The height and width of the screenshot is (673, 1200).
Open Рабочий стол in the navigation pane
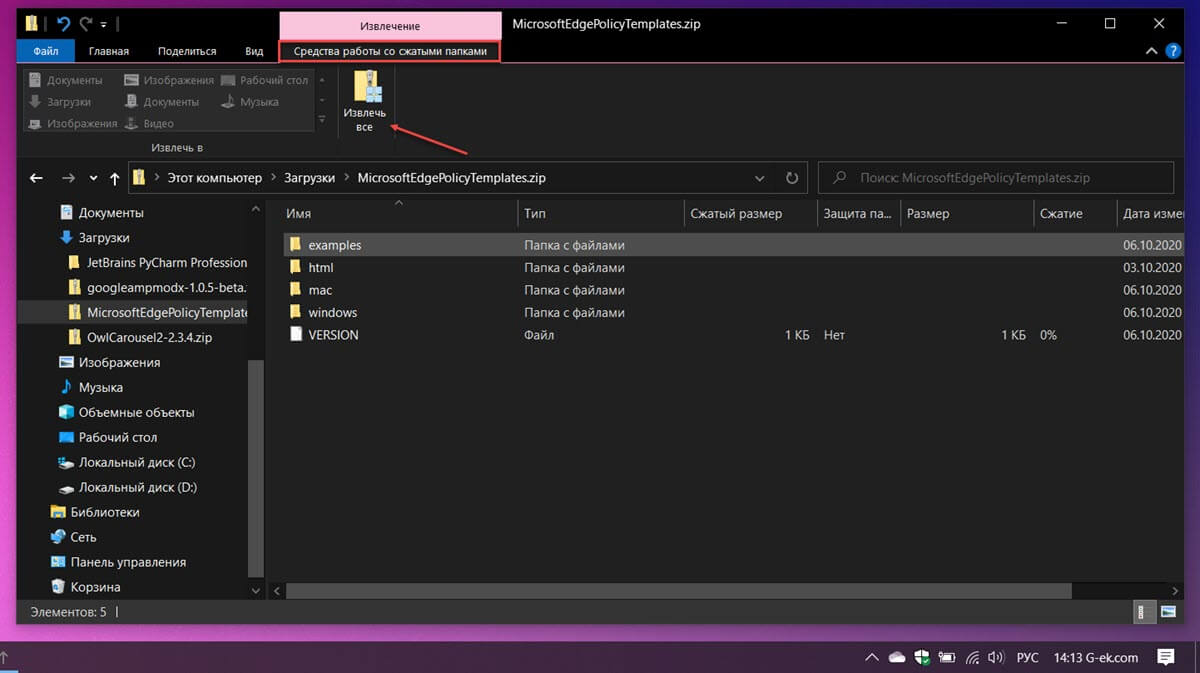coord(118,438)
